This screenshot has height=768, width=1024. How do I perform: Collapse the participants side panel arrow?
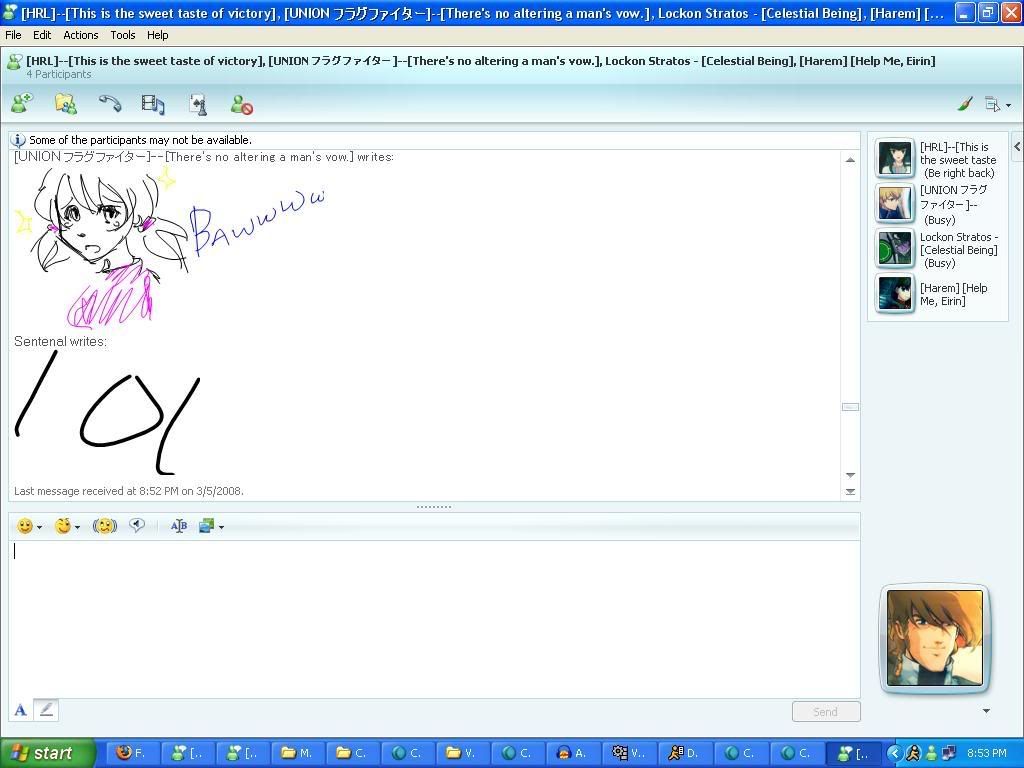point(1016,147)
